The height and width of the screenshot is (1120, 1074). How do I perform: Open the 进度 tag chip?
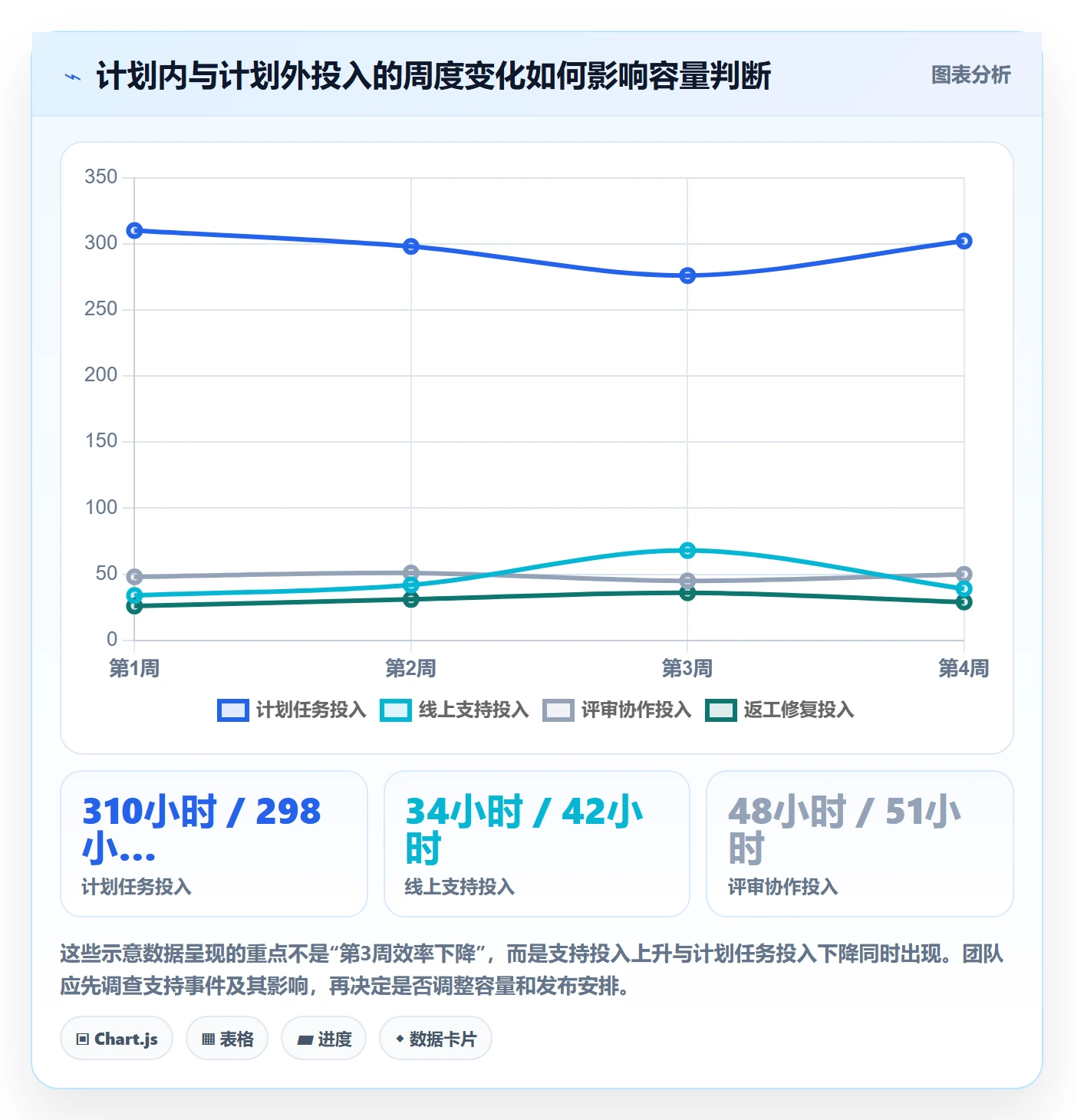coord(324,1039)
